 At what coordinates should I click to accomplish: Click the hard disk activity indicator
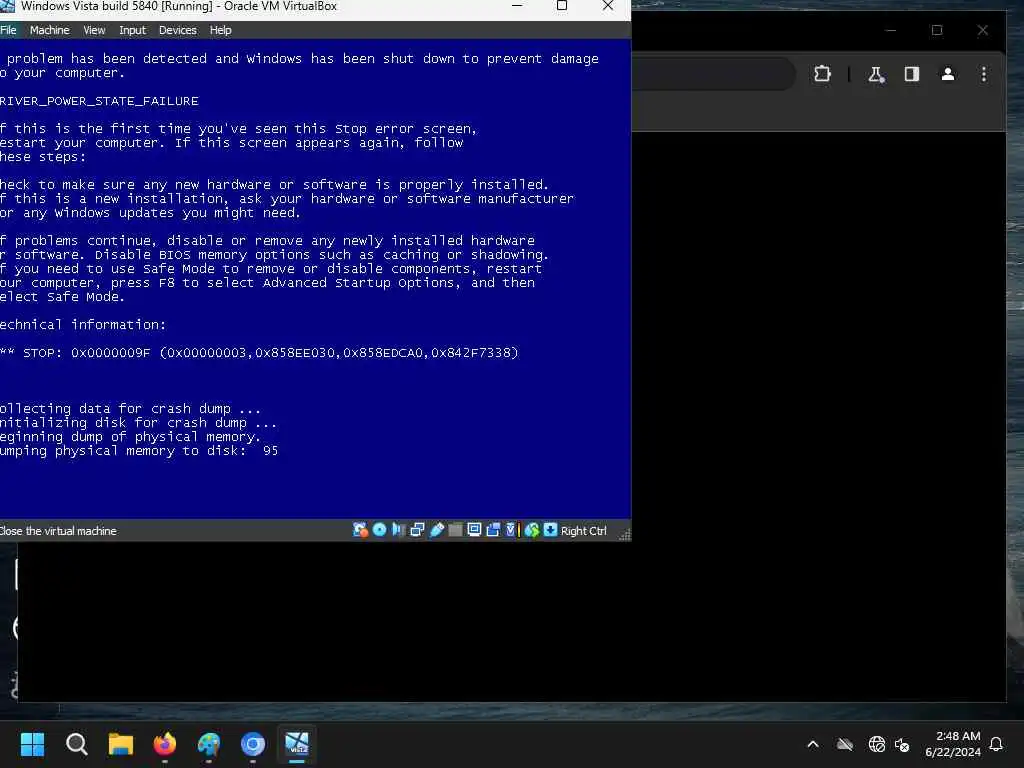[x=360, y=530]
